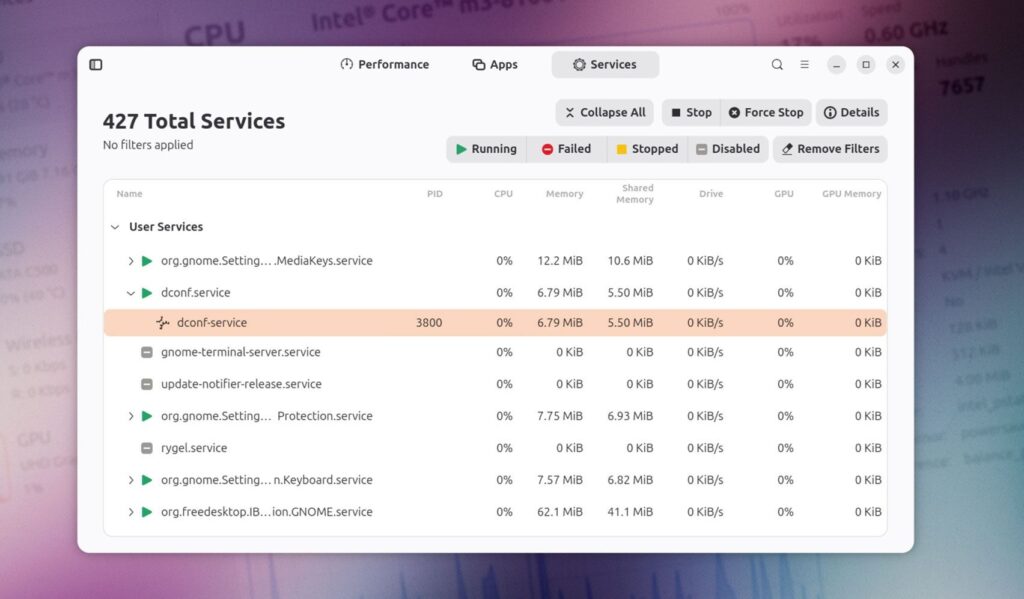Open Details for the selected service
This screenshot has width=1024, height=599.
coord(851,113)
